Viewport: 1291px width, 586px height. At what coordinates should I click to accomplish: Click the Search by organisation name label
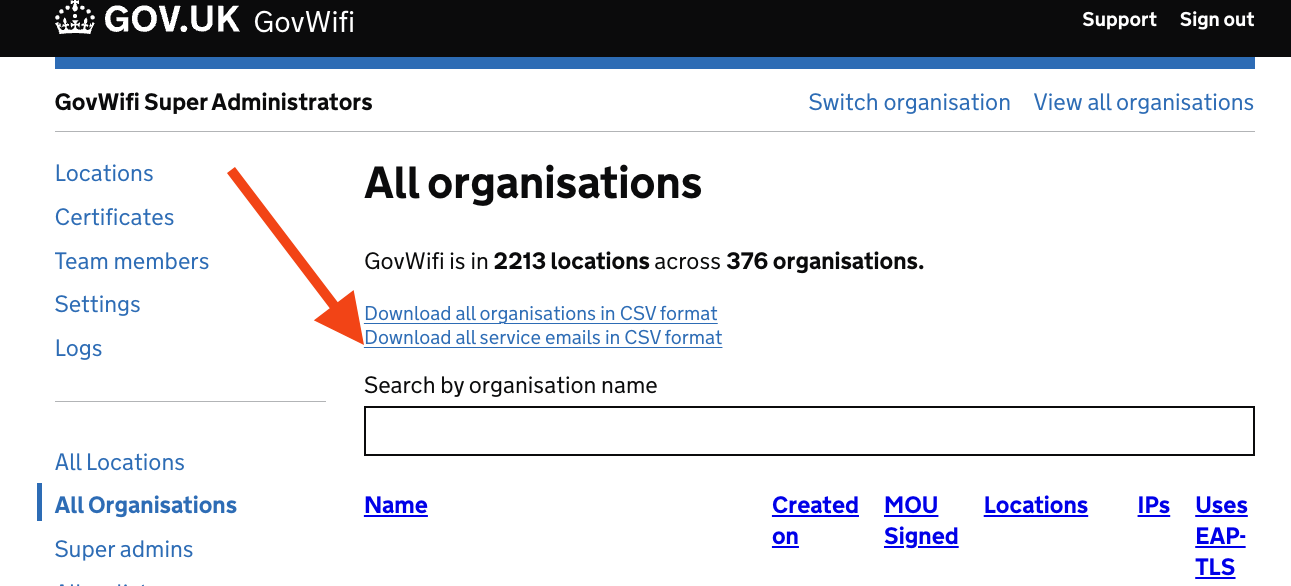click(511, 385)
